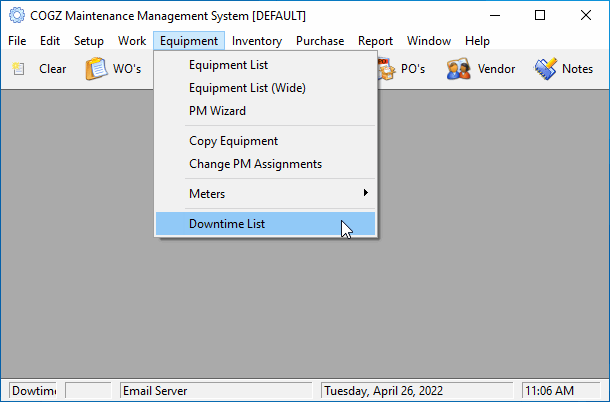Maximize the COGZ window
Screen dimensions: 610x402
540,16
